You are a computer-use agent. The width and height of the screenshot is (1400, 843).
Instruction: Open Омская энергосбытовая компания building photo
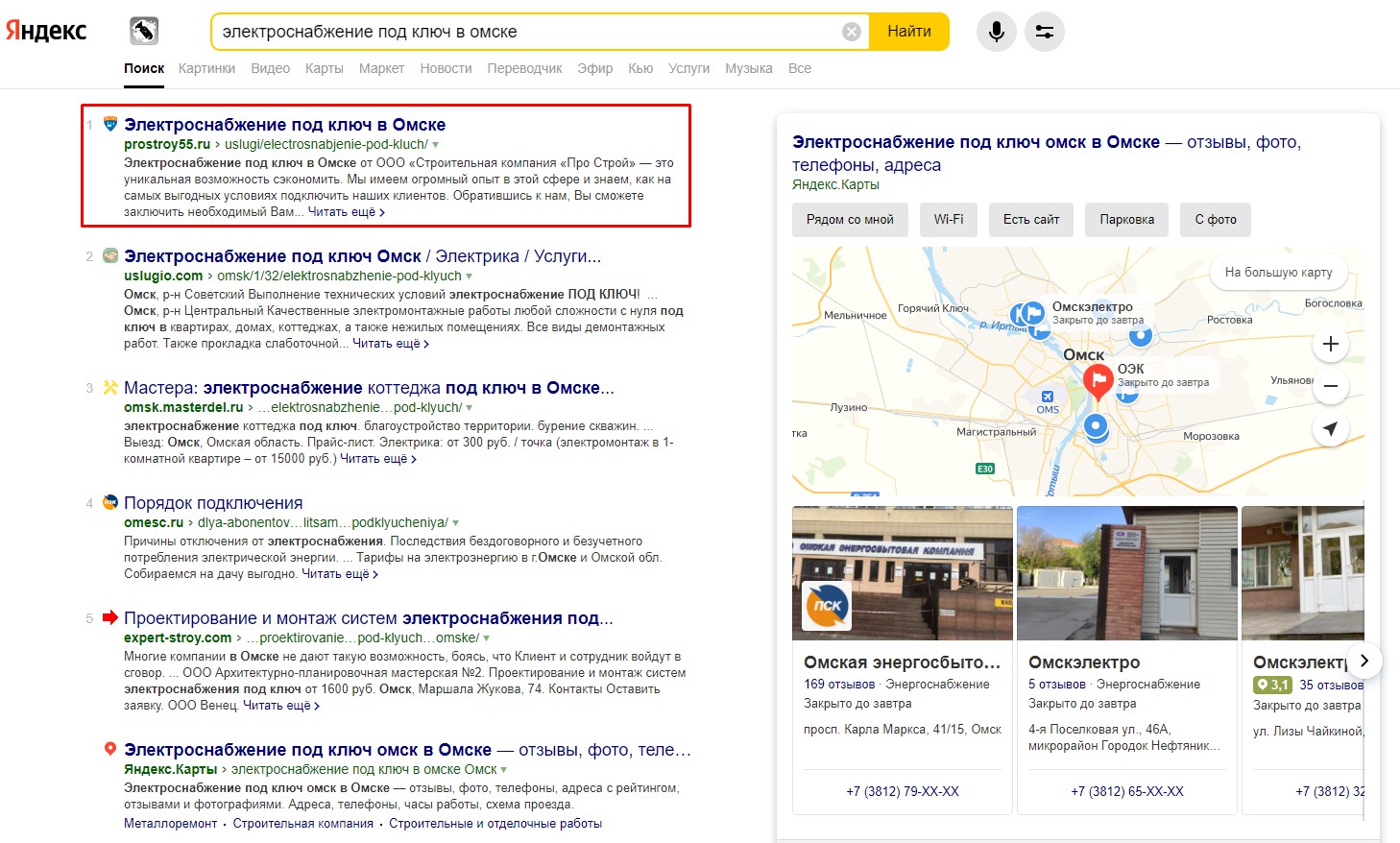point(903,573)
